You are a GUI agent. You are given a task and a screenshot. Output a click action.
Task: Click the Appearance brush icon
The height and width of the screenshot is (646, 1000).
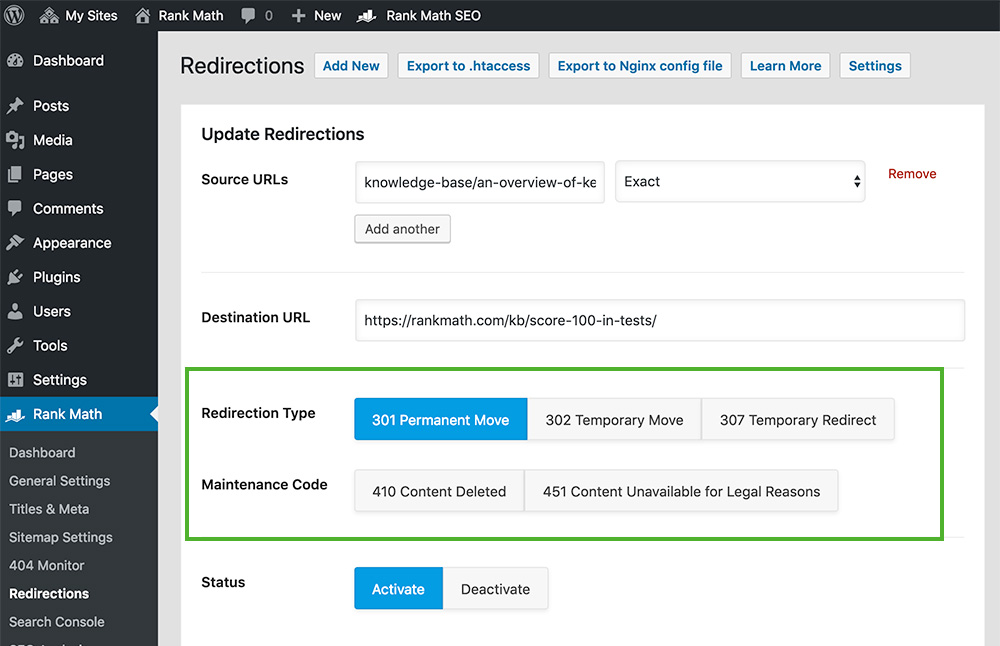click(x=15, y=242)
